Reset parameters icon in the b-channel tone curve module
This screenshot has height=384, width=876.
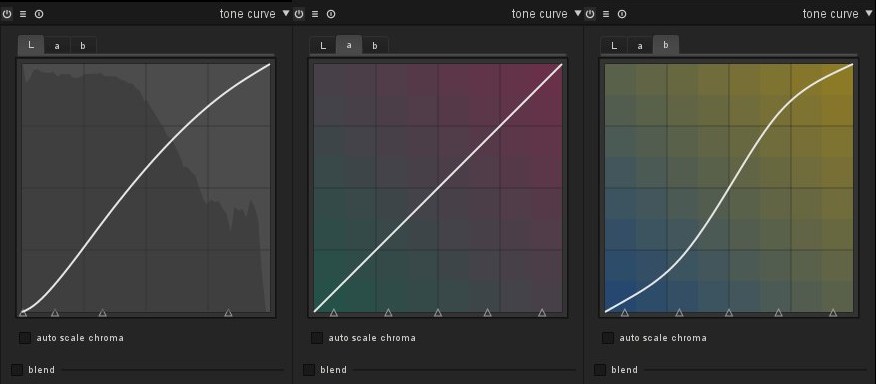(x=622, y=14)
